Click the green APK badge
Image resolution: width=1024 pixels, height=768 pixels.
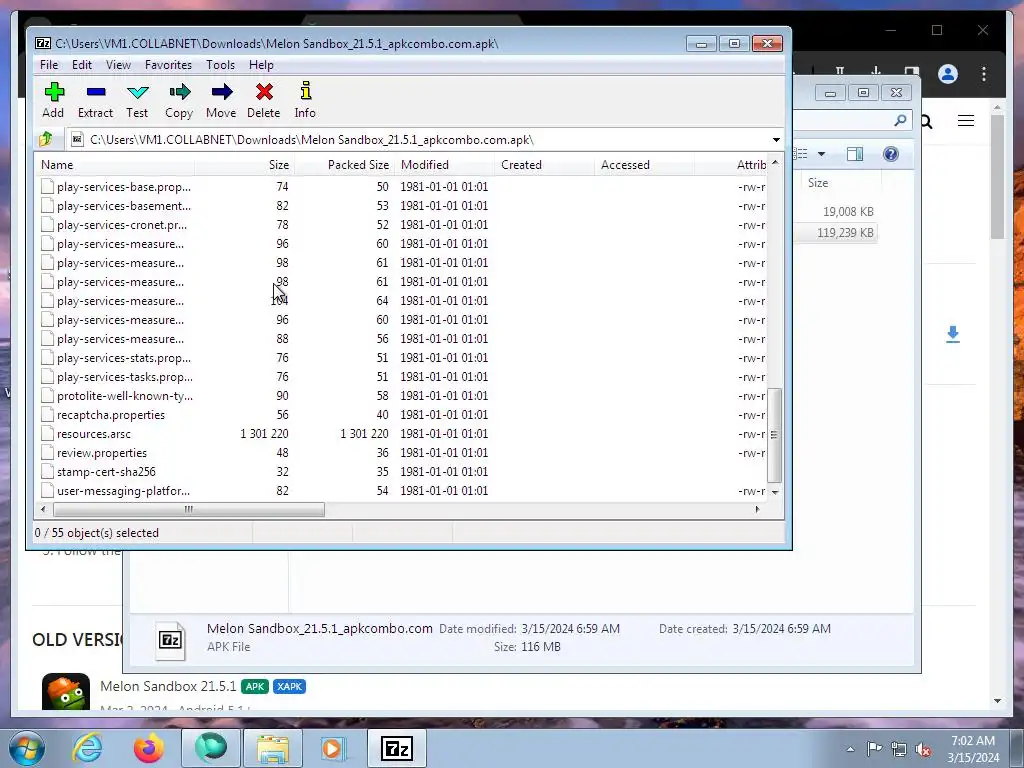255,686
